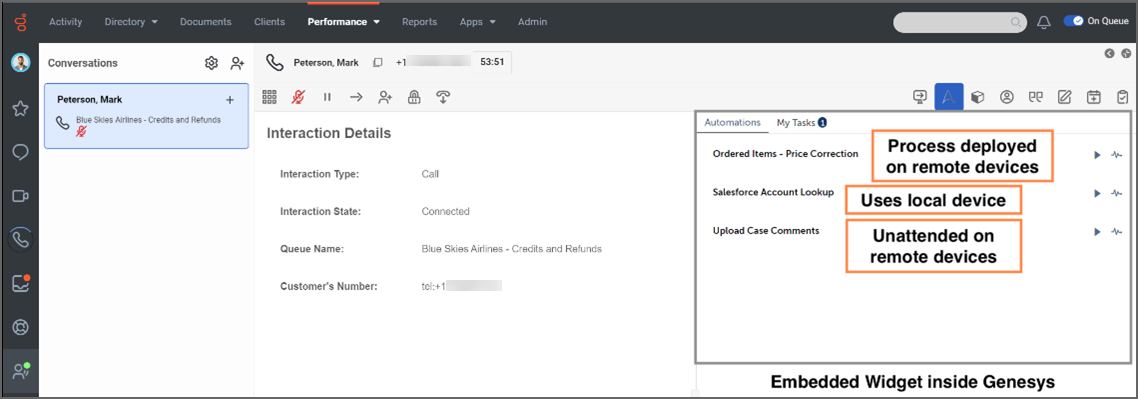Open the Automations widget A icon

949,96
